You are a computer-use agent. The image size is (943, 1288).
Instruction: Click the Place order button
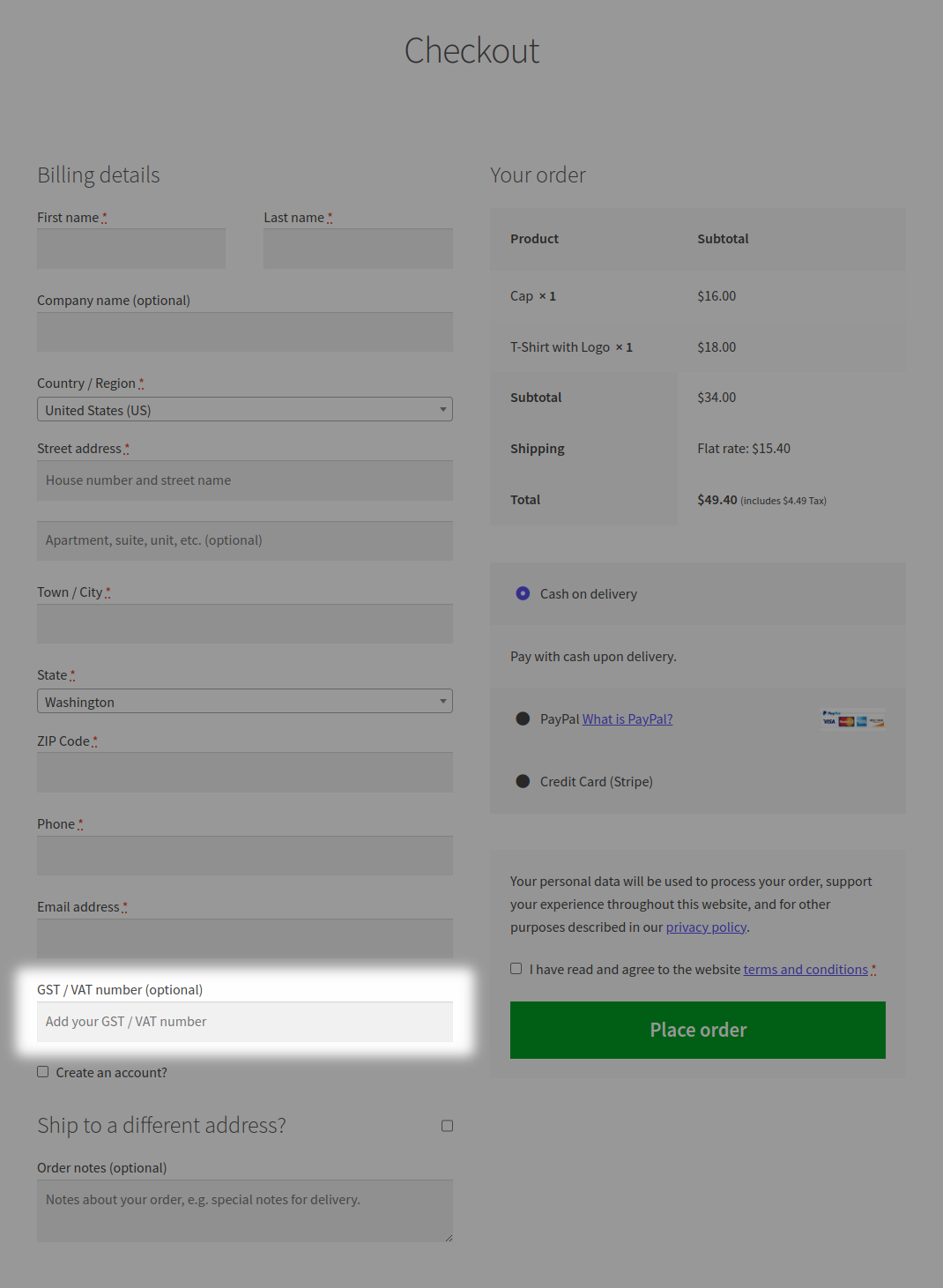click(x=697, y=1030)
